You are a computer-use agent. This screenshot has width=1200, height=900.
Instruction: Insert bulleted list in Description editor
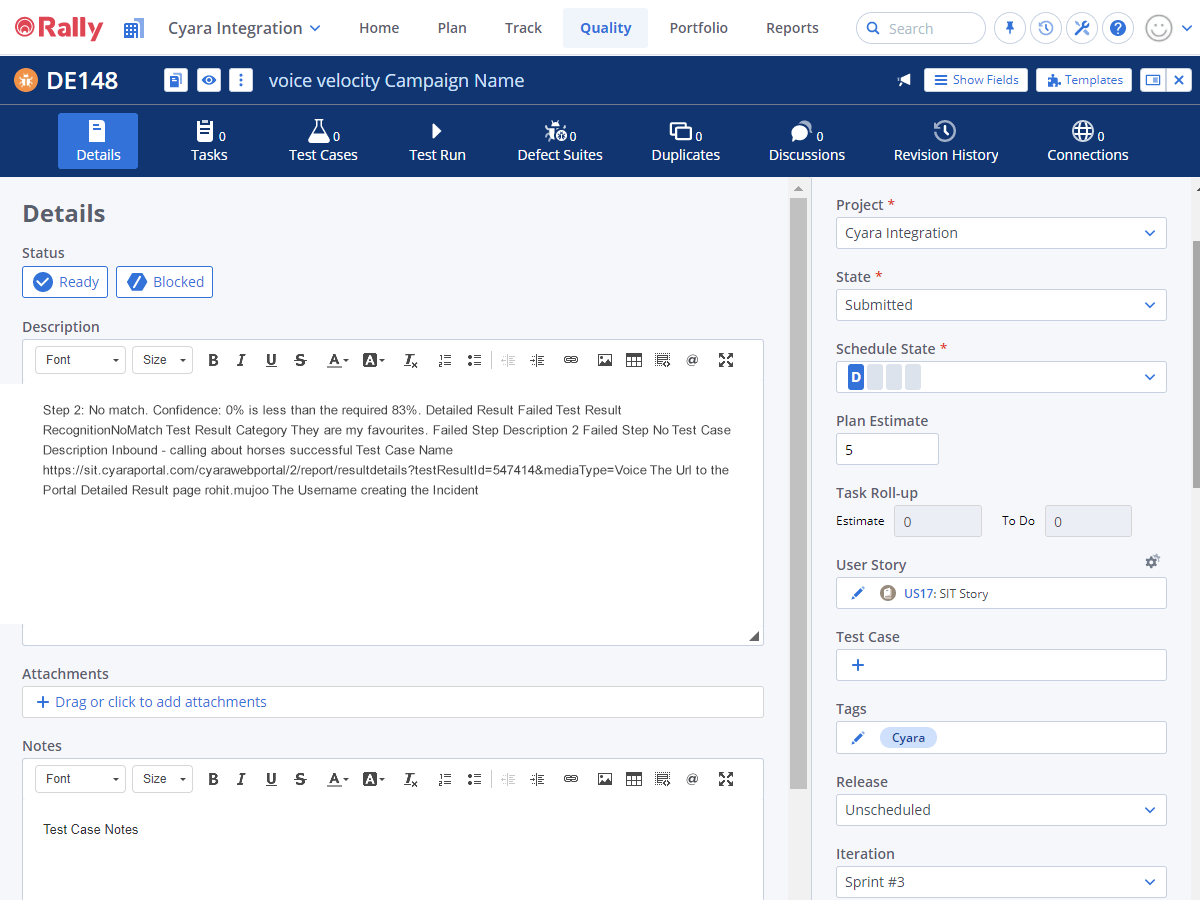(x=475, y=360)
